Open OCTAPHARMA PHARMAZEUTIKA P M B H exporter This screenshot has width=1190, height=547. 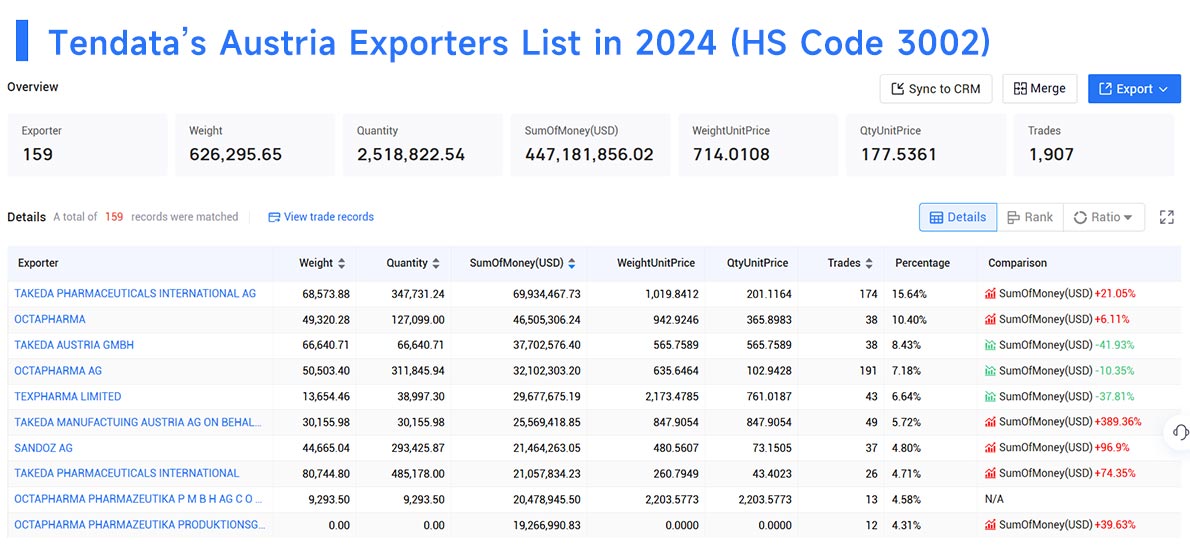point(139,498)
